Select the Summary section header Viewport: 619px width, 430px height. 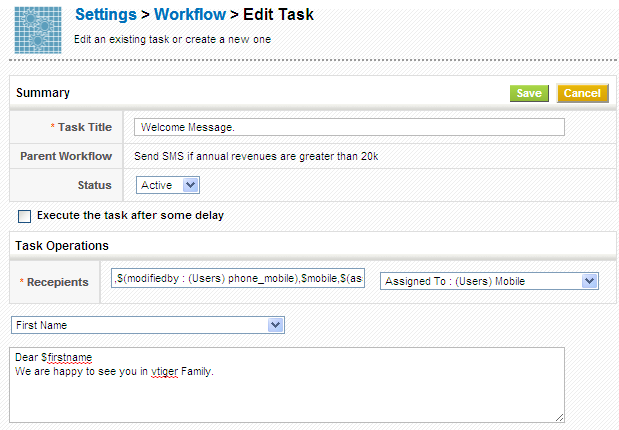coord(43,93)
